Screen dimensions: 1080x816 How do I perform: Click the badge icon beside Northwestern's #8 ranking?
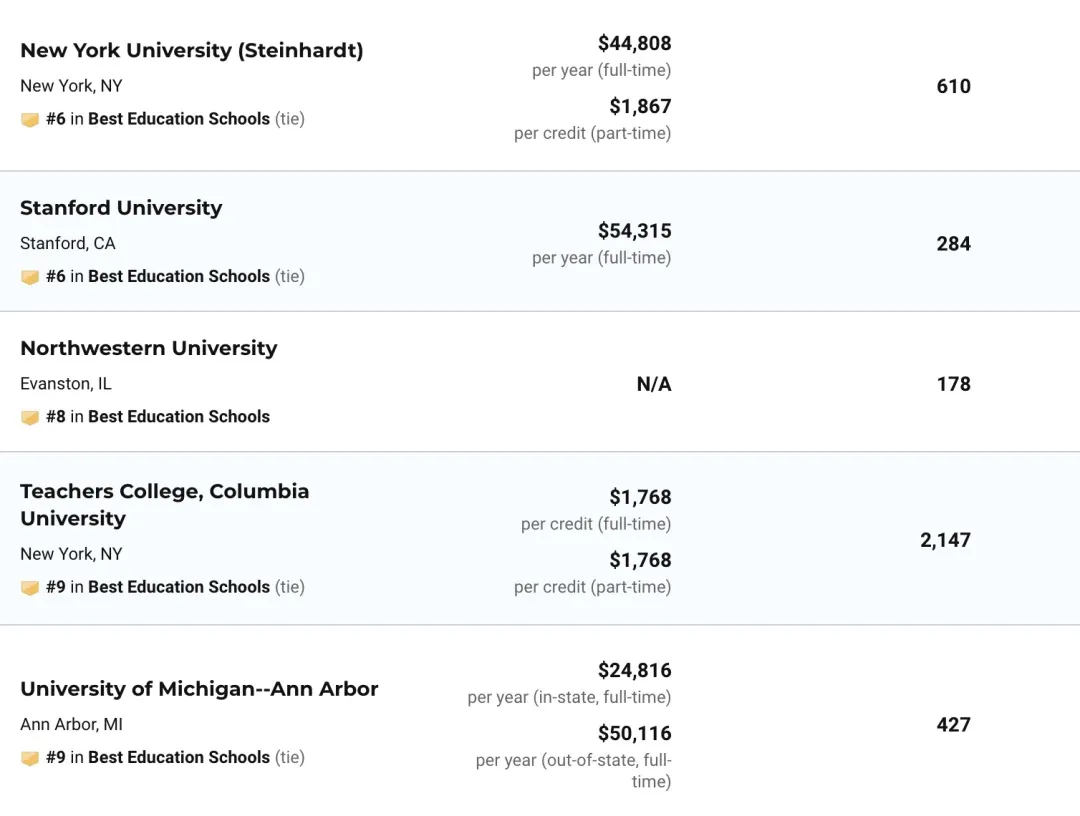point(30,417)
